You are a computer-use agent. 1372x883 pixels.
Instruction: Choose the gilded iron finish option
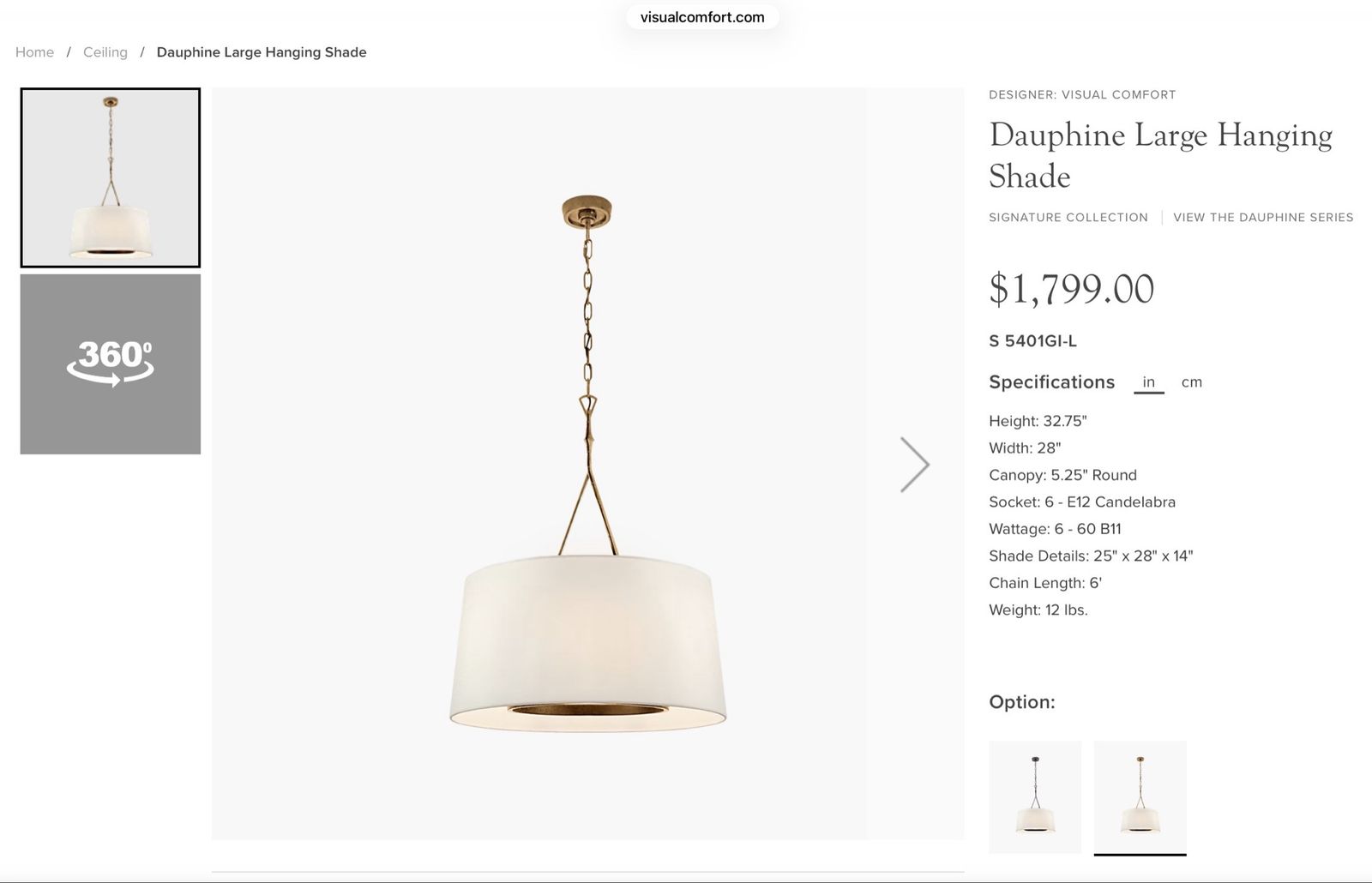(x=1140, y=797)
